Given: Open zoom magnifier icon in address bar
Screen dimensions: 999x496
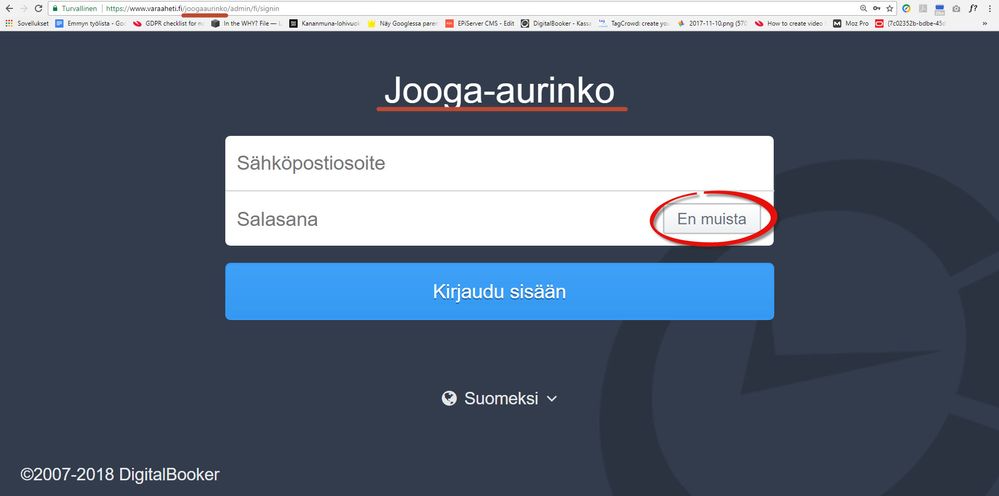Looking at the screenshot, I should tap(863, 9).
